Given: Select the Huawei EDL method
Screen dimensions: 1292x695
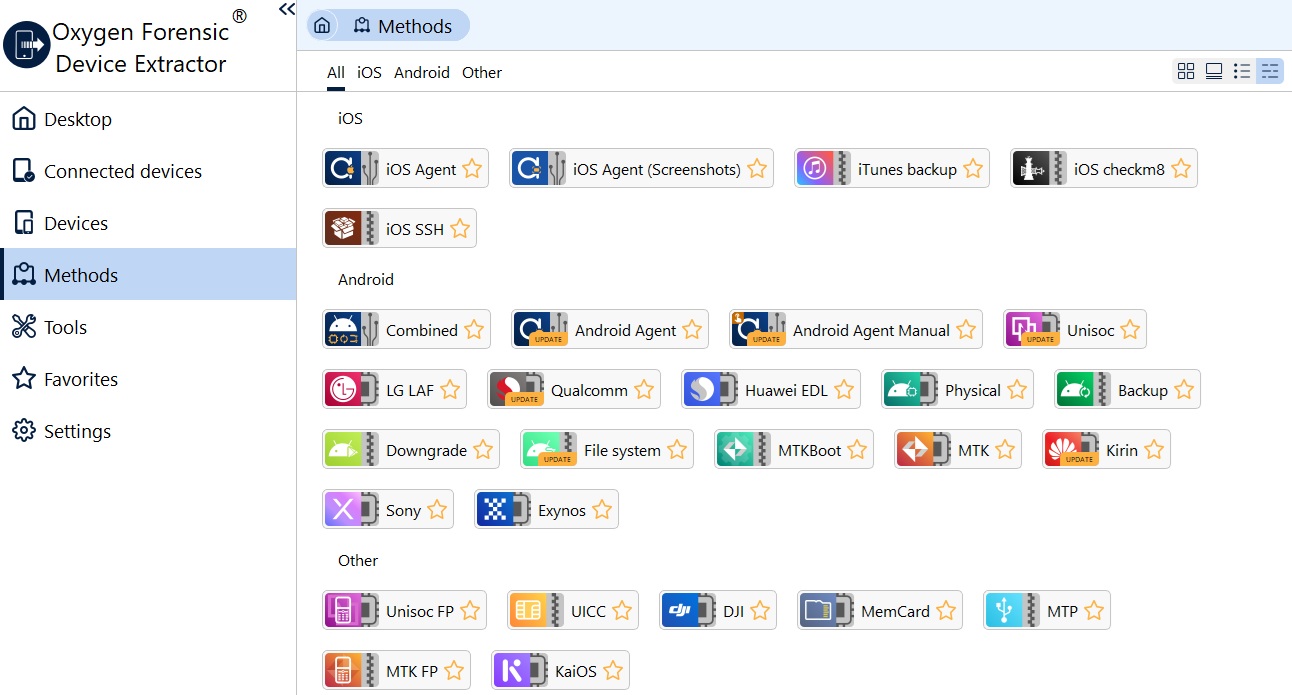Looking at the screenshot, I should pyautogui.click(x=771, y=390).
